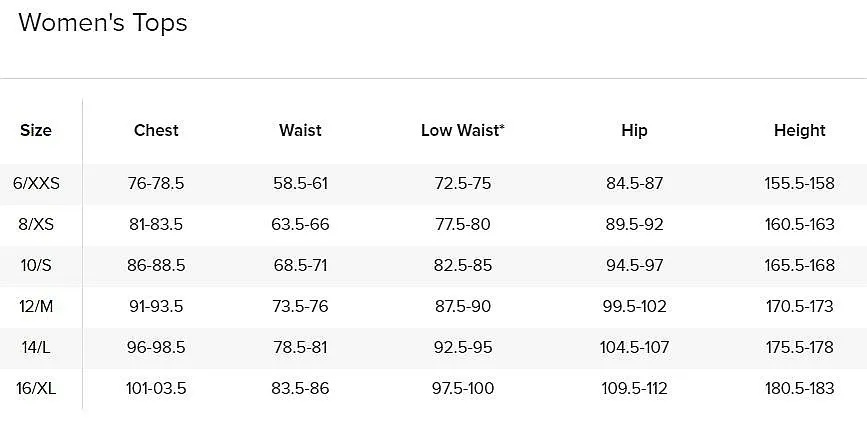Screen dimensions: 867x426
Task: Click the Chest column header
Action: [x=156, y=131]
